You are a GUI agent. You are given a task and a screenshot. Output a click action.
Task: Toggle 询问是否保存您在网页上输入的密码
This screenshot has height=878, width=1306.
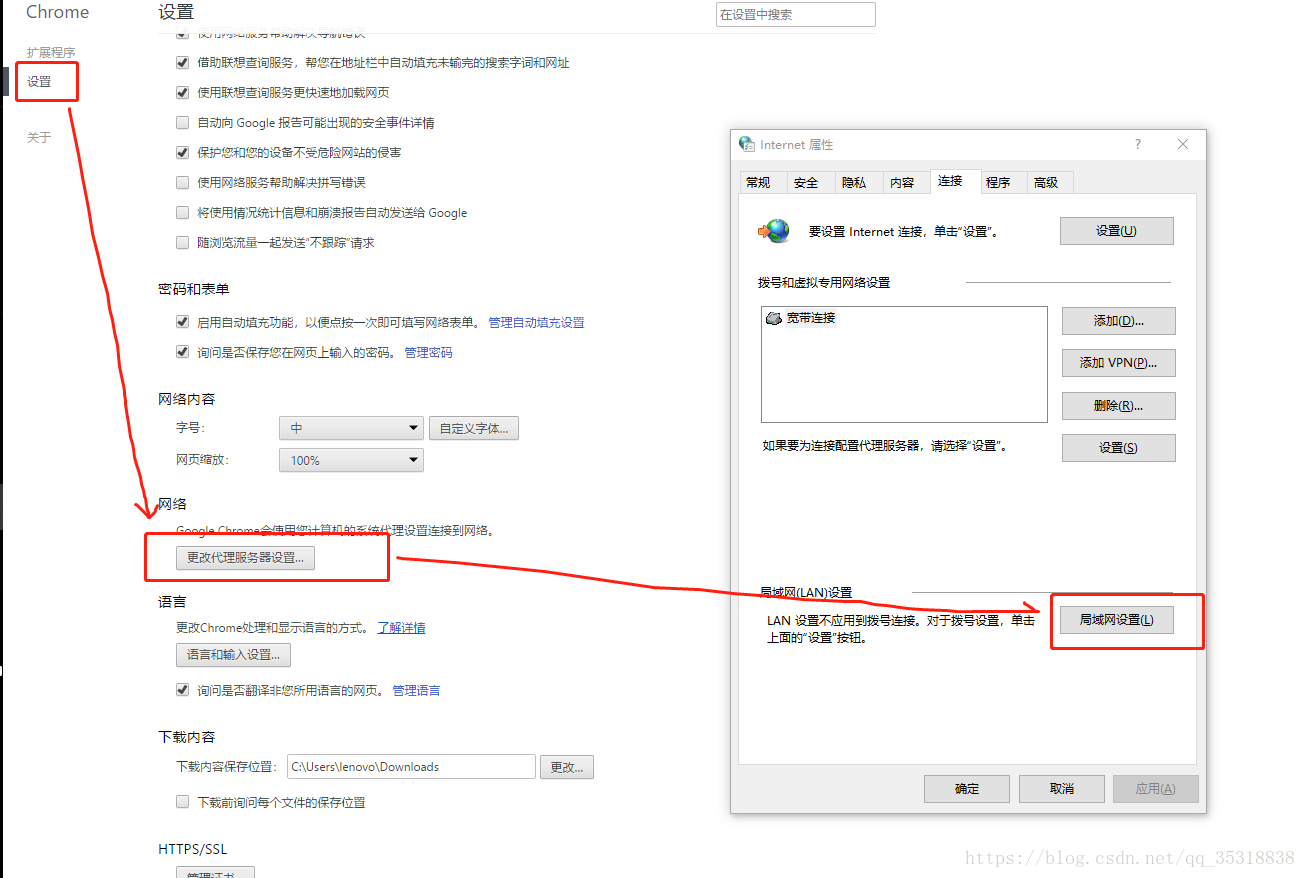pyautogui.click(x=182, y=352)
